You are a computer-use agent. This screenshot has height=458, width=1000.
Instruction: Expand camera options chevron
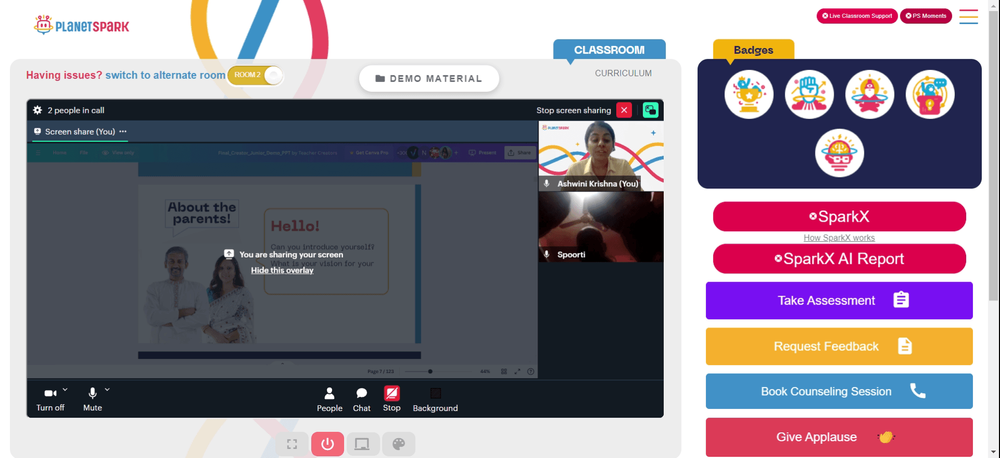click(x=65, y=389)
